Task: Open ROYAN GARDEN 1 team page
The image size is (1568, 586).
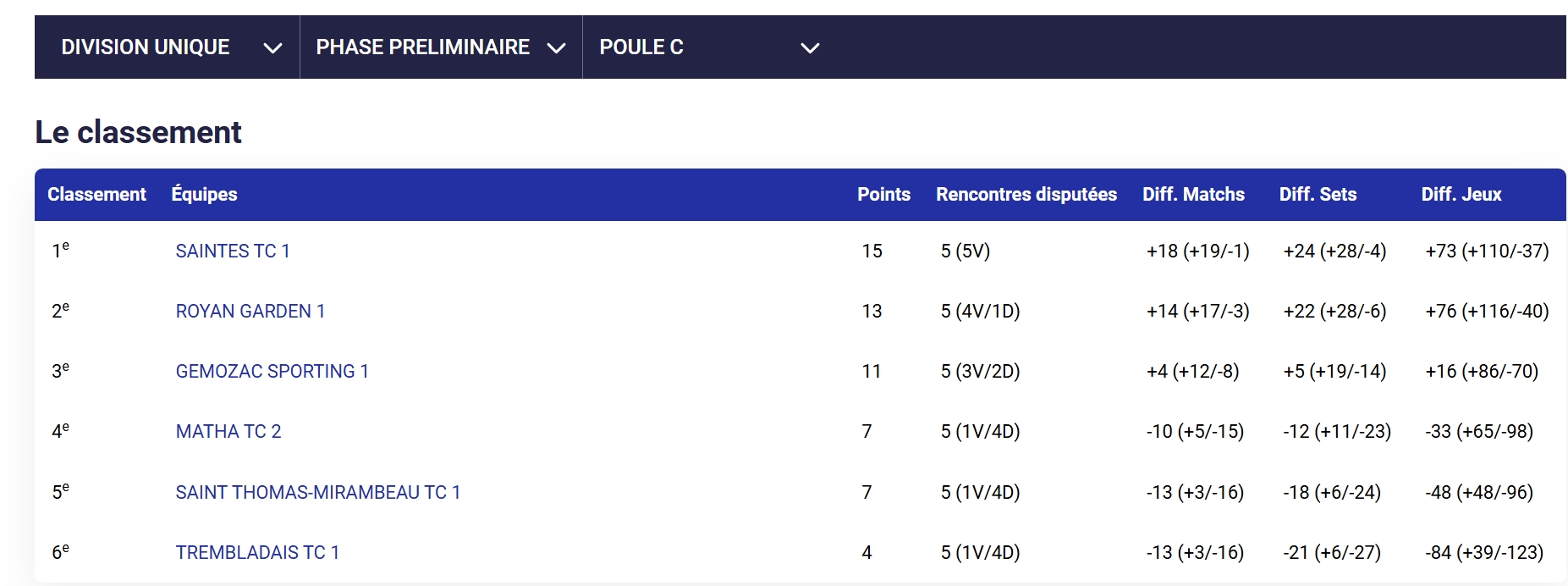Action: pyautogui.click(x=250, y=312)
